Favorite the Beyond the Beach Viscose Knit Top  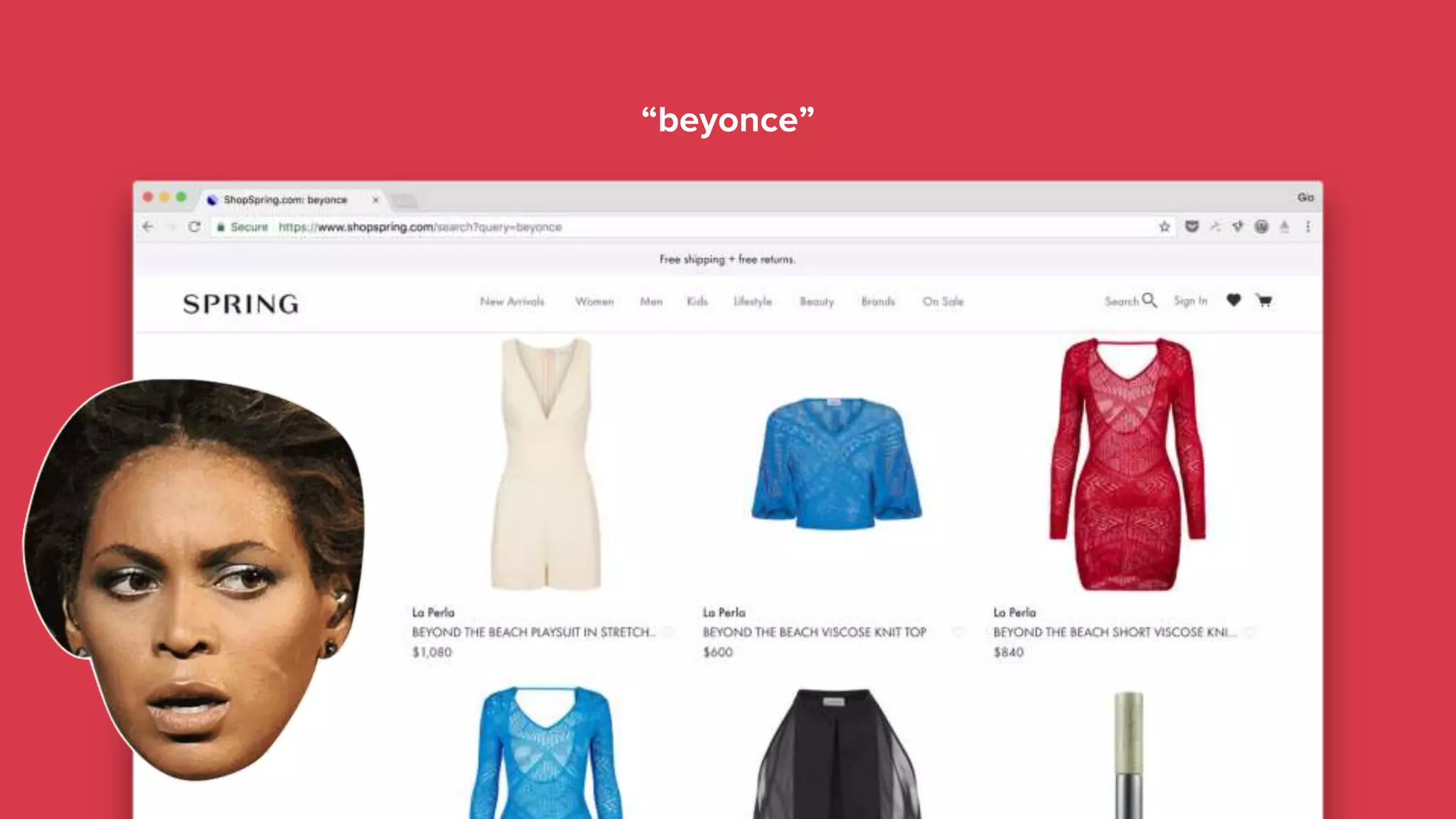(x=958, y=632)
